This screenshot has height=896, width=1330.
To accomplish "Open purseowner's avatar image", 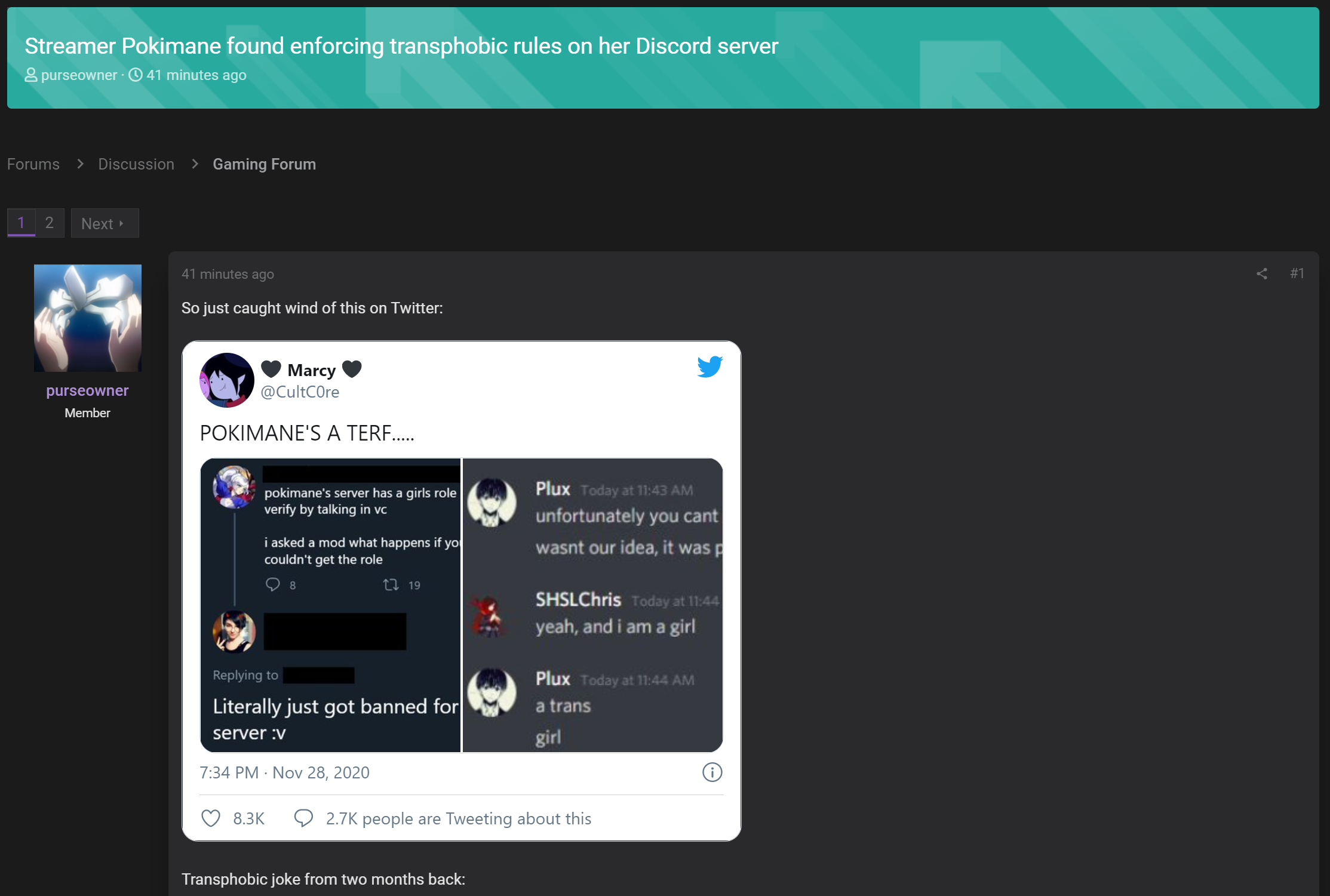I will coord(88,318).
